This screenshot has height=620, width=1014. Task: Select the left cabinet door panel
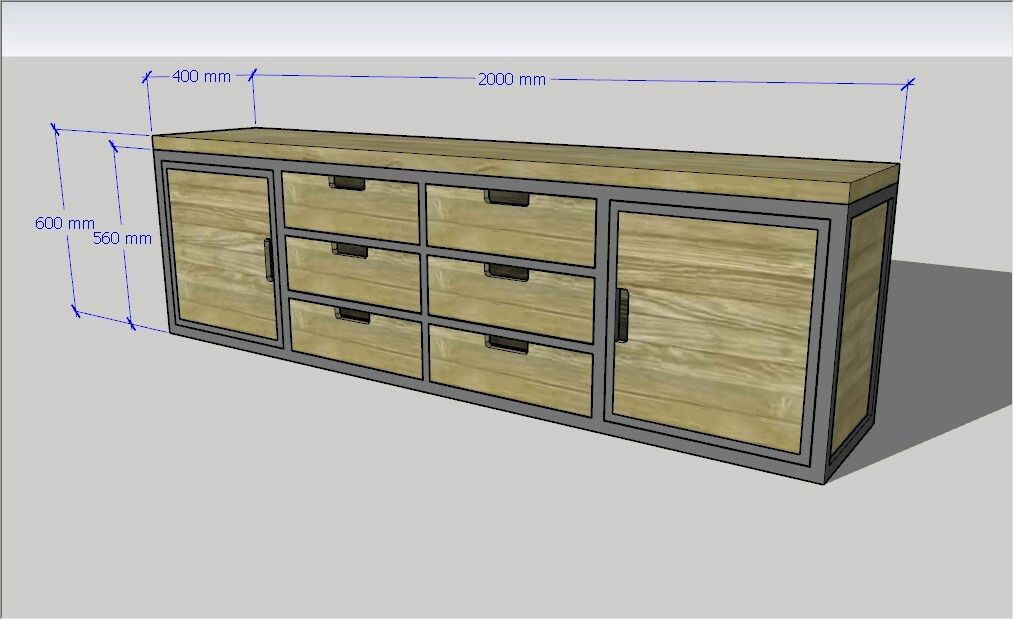point(221,253)
